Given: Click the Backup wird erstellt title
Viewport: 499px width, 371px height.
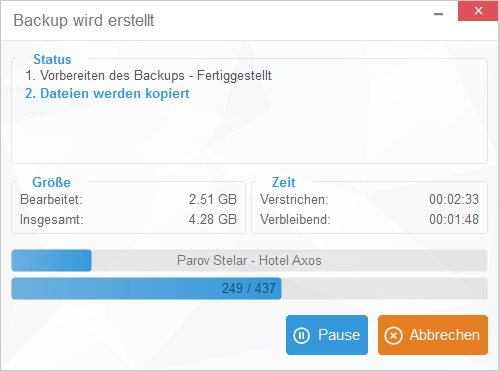Looking at the screenshot, I should 84,20.
